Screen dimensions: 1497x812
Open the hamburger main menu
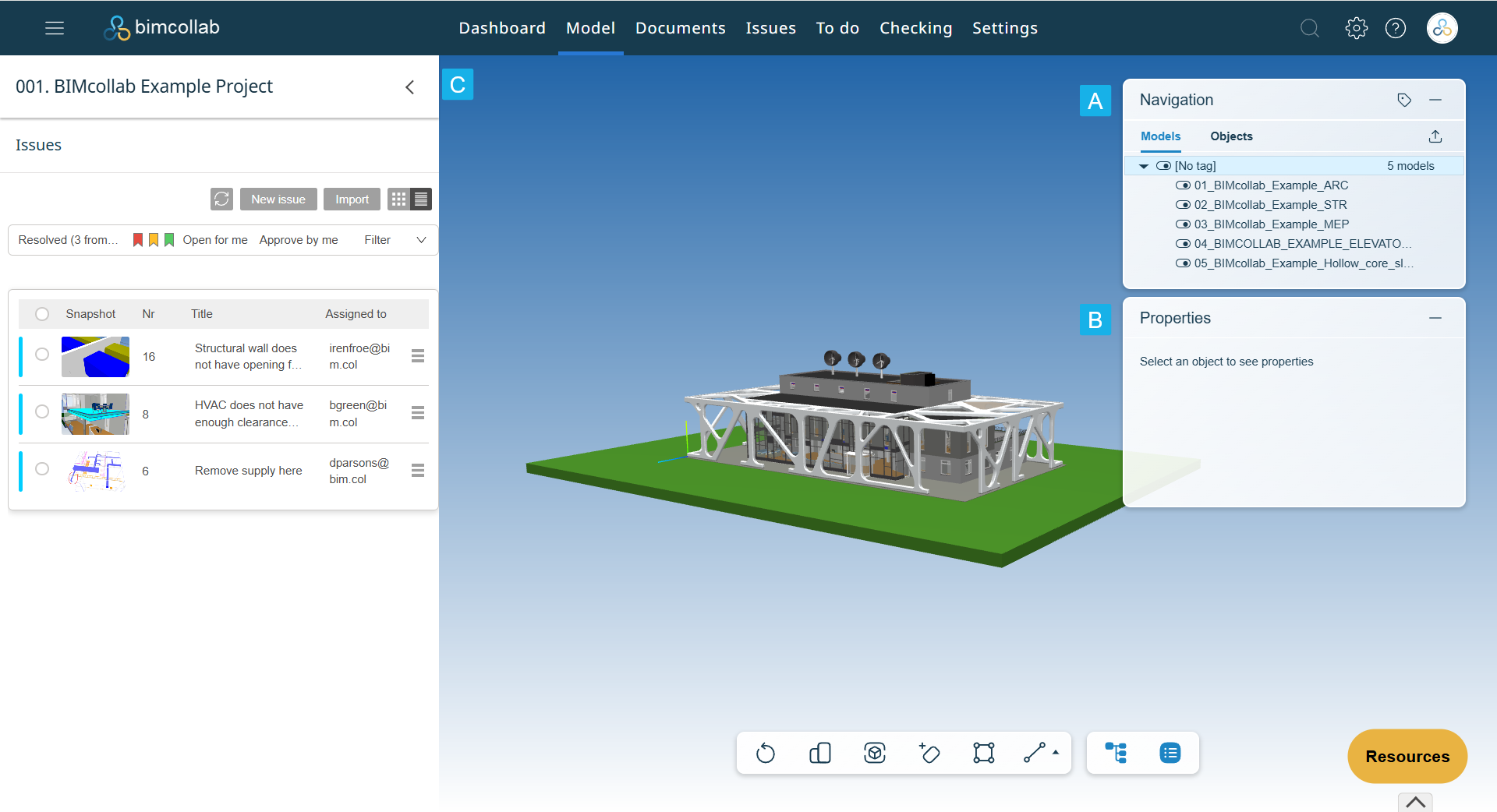[x=55, y=28]
